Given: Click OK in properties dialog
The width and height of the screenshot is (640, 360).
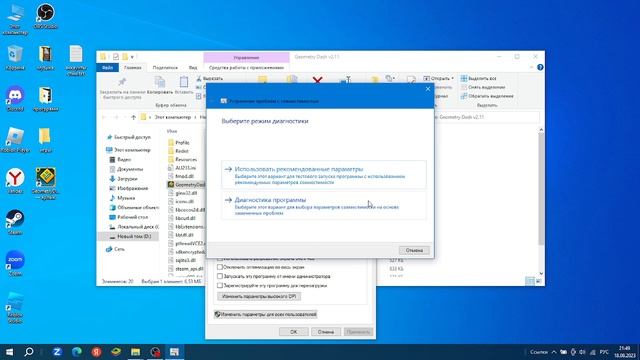Looking at the screenshot, I should coord(293,332).
